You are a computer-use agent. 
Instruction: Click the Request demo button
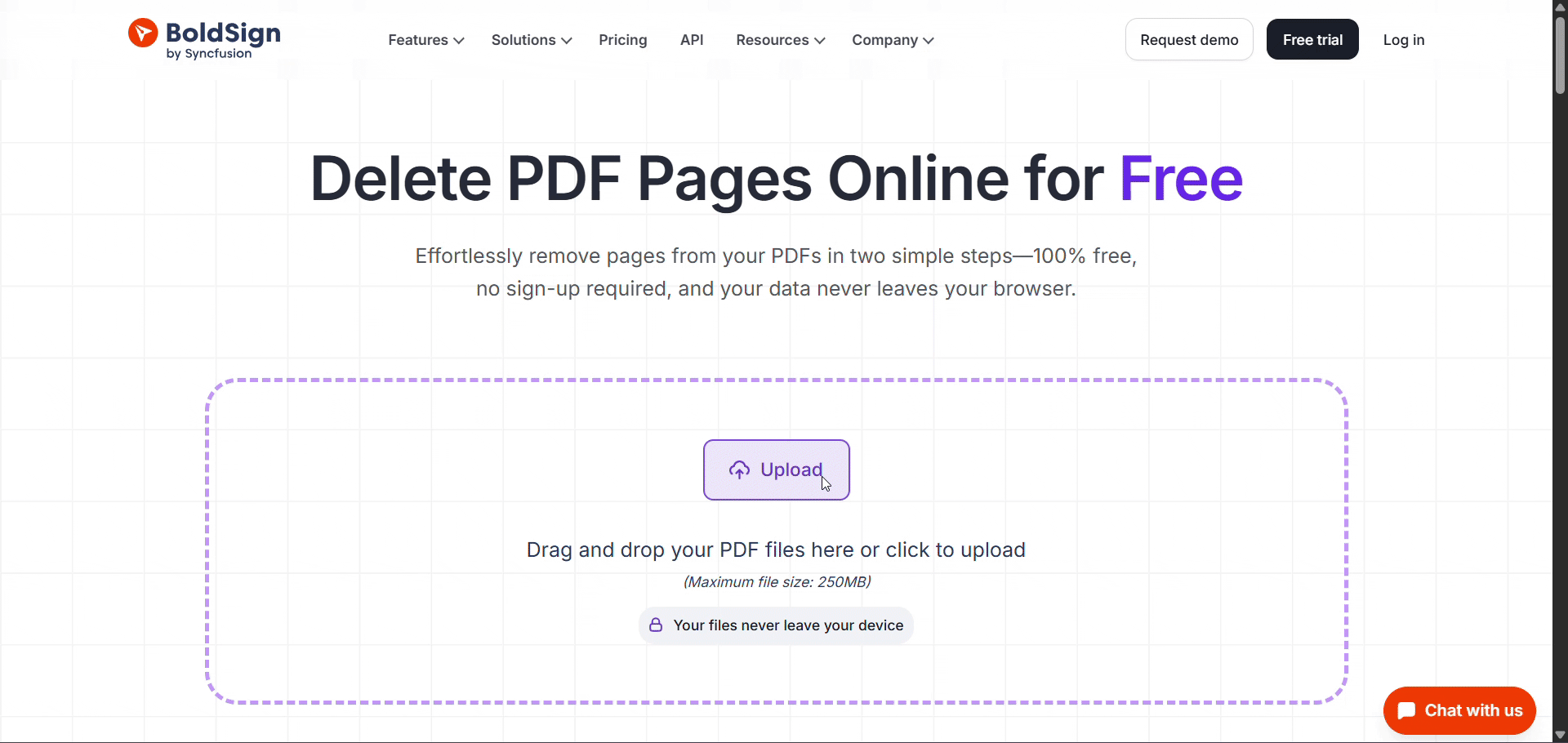pos(1189,40)
